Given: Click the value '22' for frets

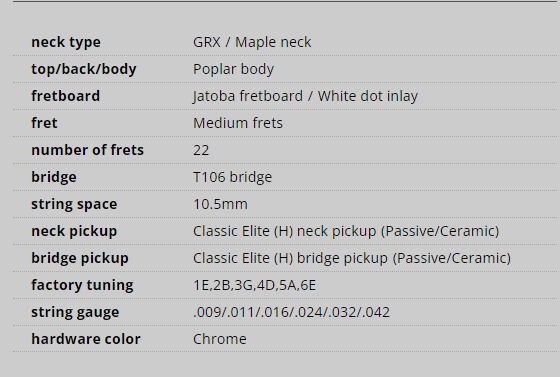Looking at the screenshot, I should pyautogui.click(x=201, y=150).
